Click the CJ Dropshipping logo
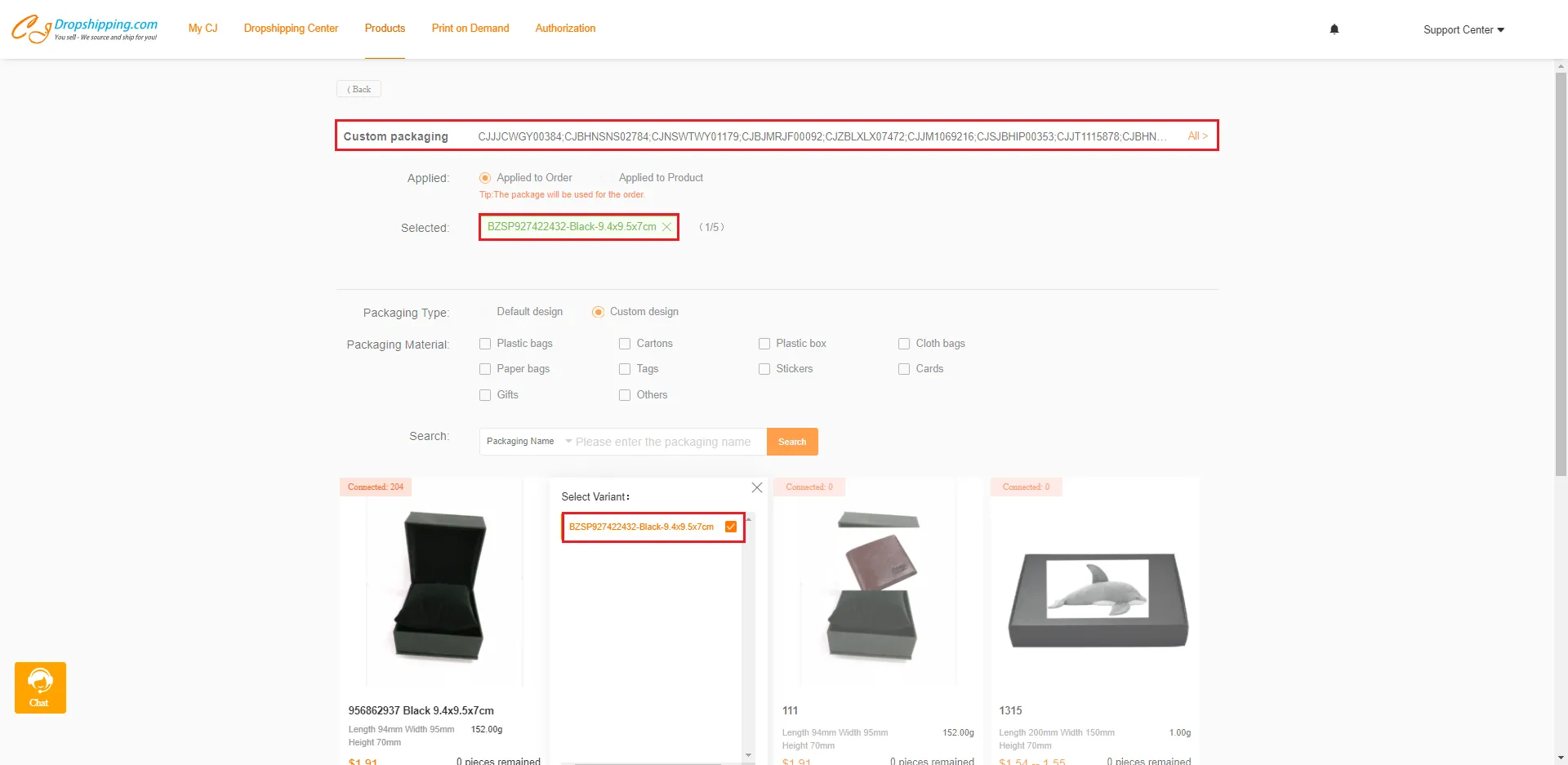 coord(84,29)
